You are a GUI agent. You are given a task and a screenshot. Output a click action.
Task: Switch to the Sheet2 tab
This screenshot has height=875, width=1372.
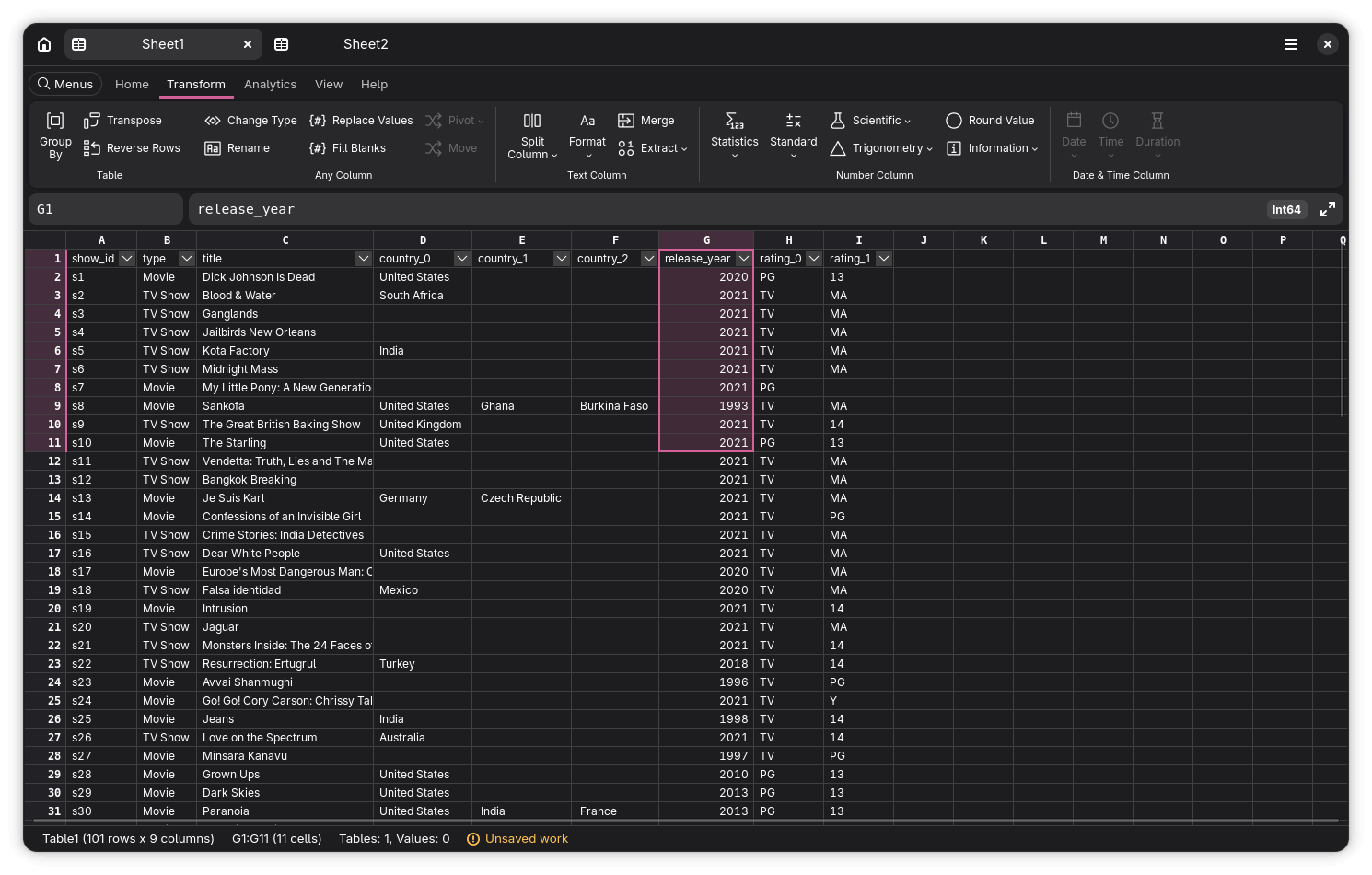tap(366, 44)
